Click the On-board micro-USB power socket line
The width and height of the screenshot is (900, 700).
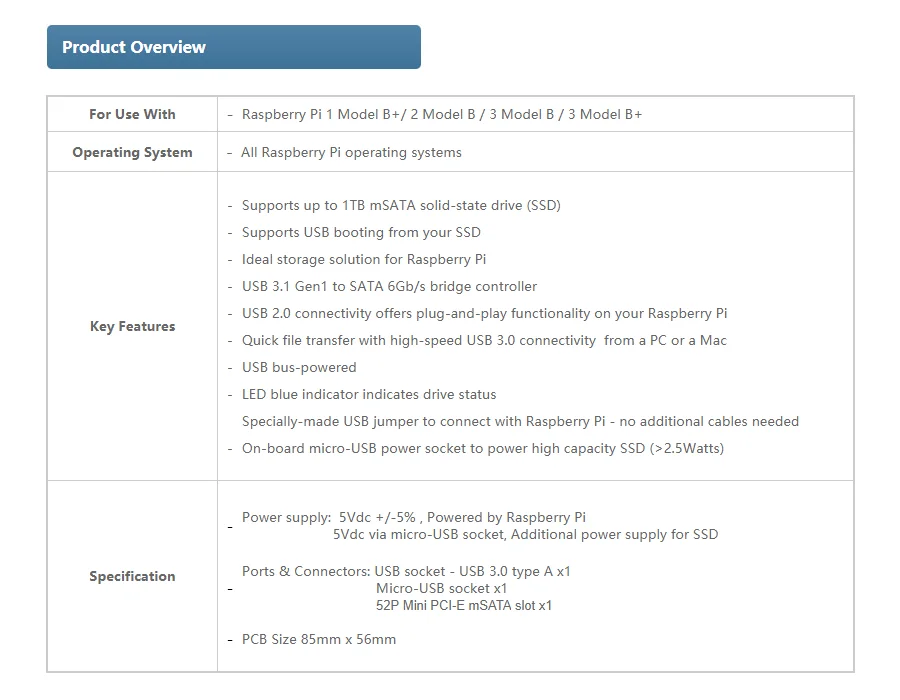coord(483,448)
